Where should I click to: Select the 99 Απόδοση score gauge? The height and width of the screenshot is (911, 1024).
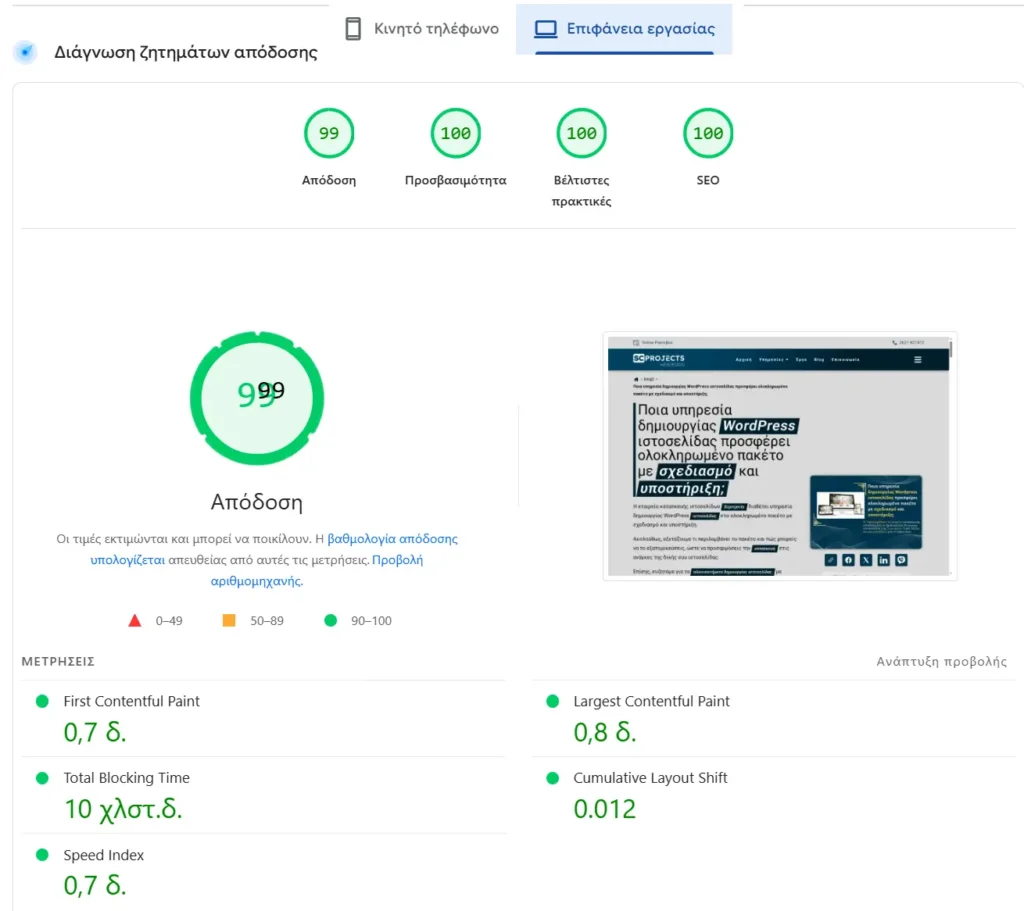click(x=329, y=132)
